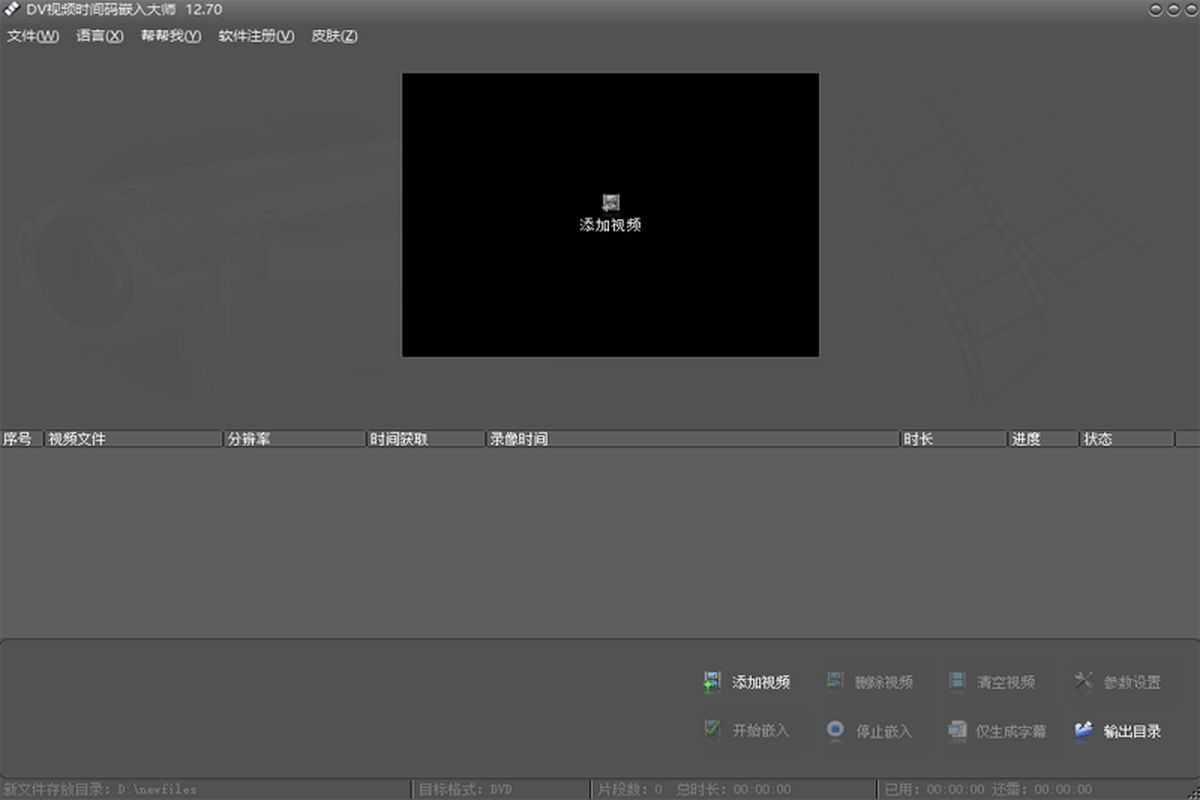
Task: Minimize the window from title bar
Action: [x=1156, y=10]
